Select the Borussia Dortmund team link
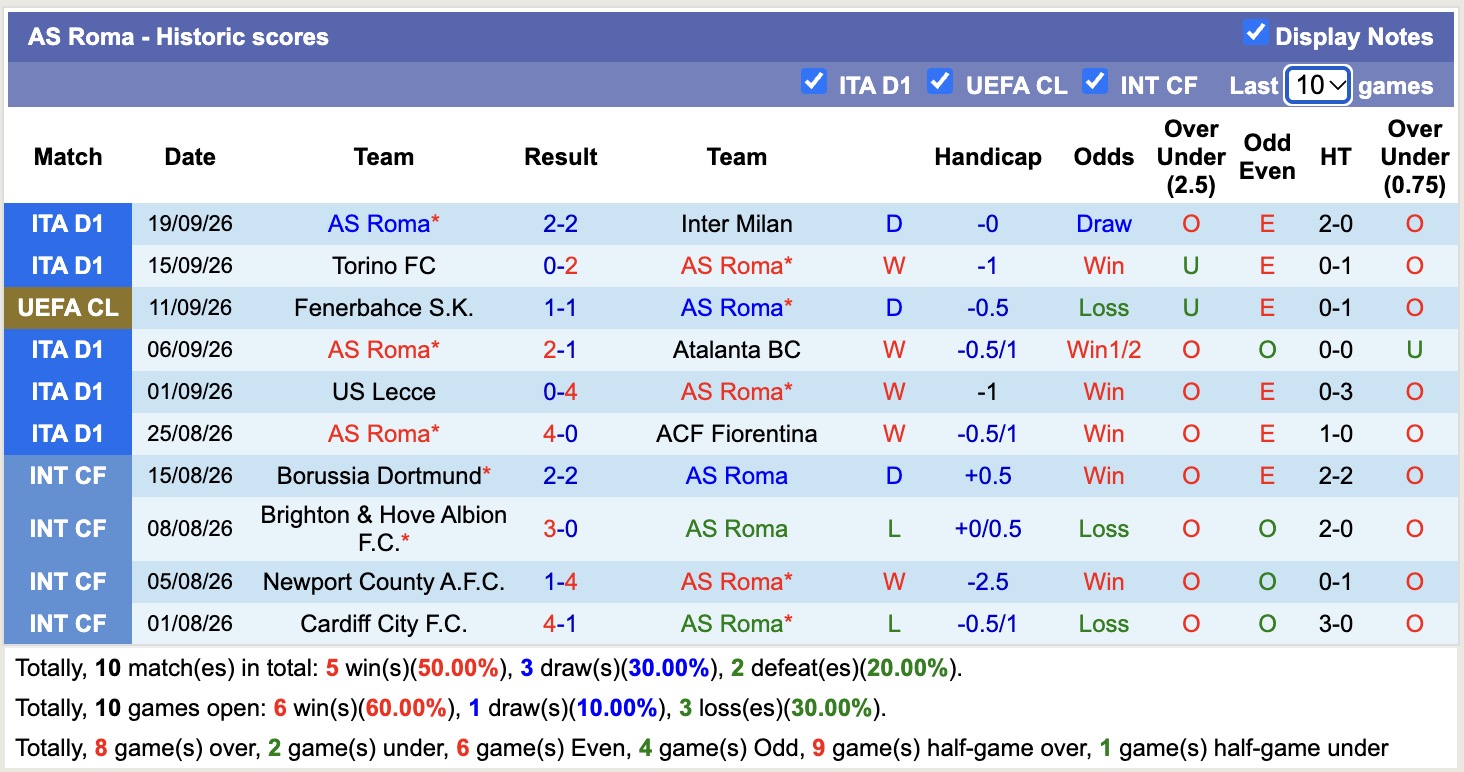Viewport: 1464px width, 772px height. click(379, 476)
